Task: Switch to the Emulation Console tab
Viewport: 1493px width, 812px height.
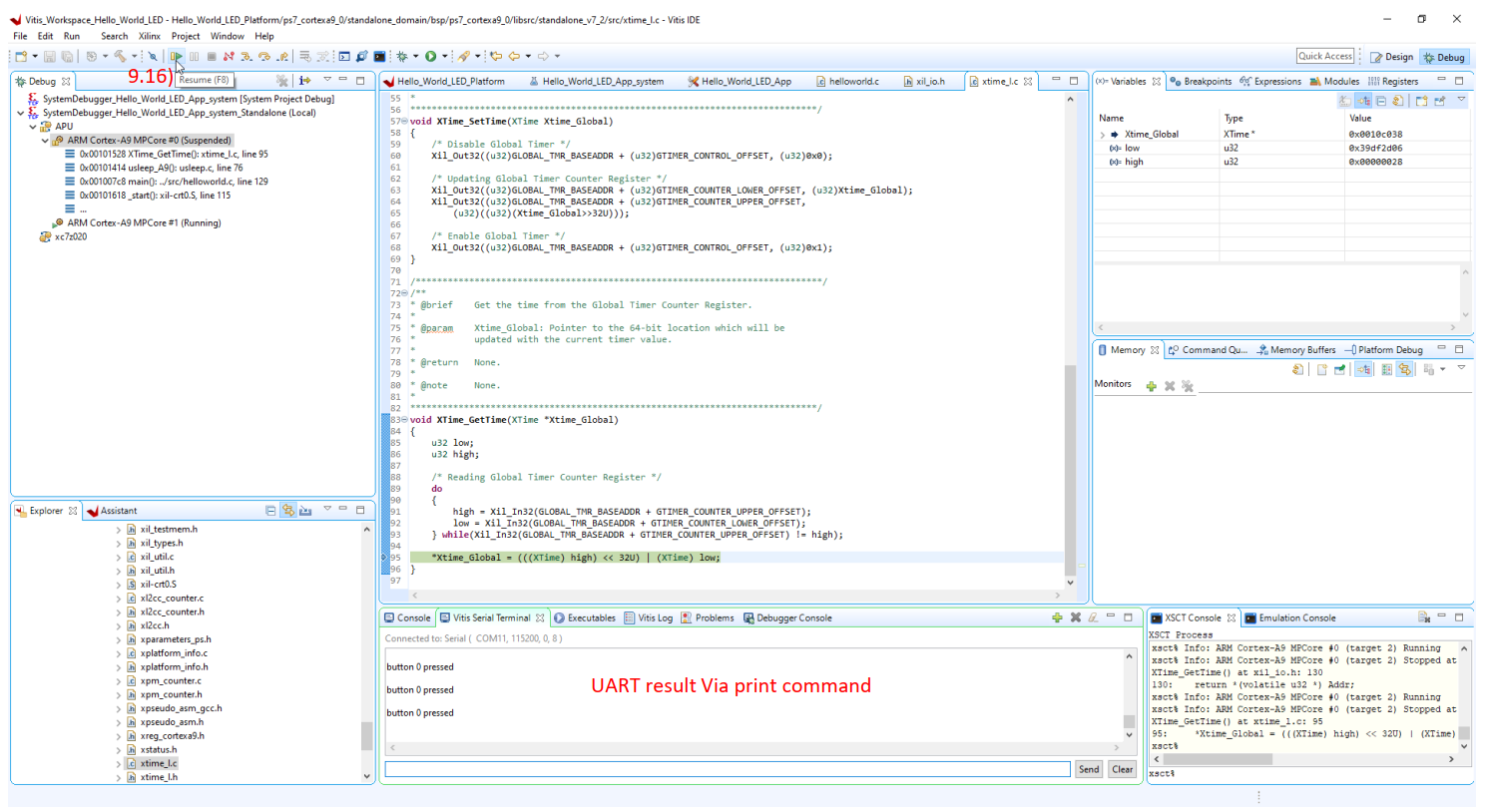Action: (1289, 618)
